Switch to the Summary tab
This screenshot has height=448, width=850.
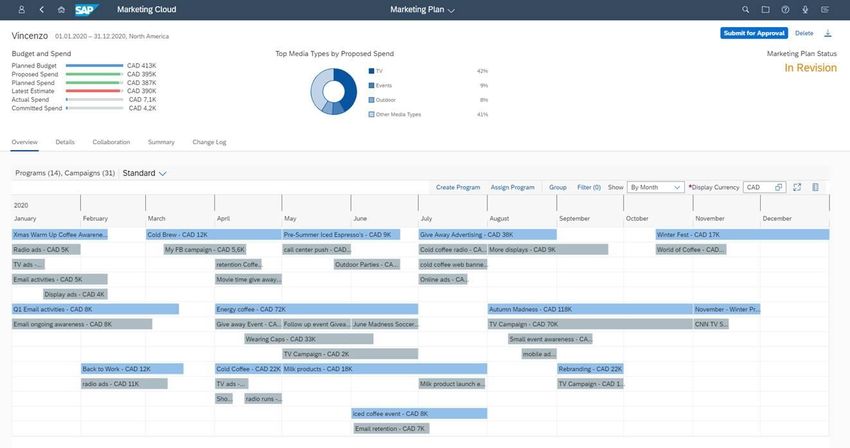pyautogui.click(x=161, y=142)
